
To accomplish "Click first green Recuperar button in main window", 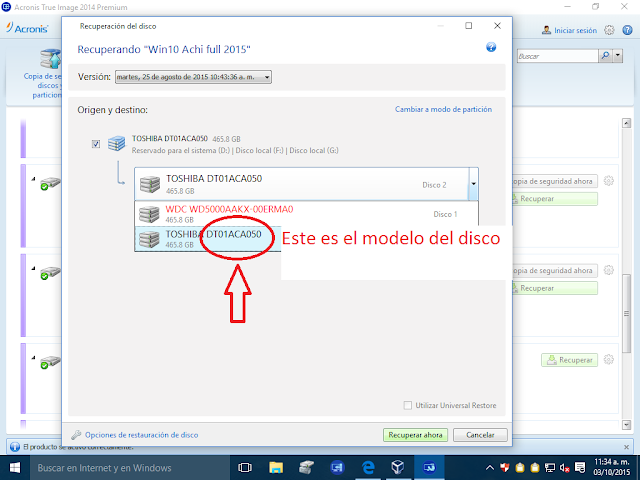I will pyautogui.click(x=554, y=199).
